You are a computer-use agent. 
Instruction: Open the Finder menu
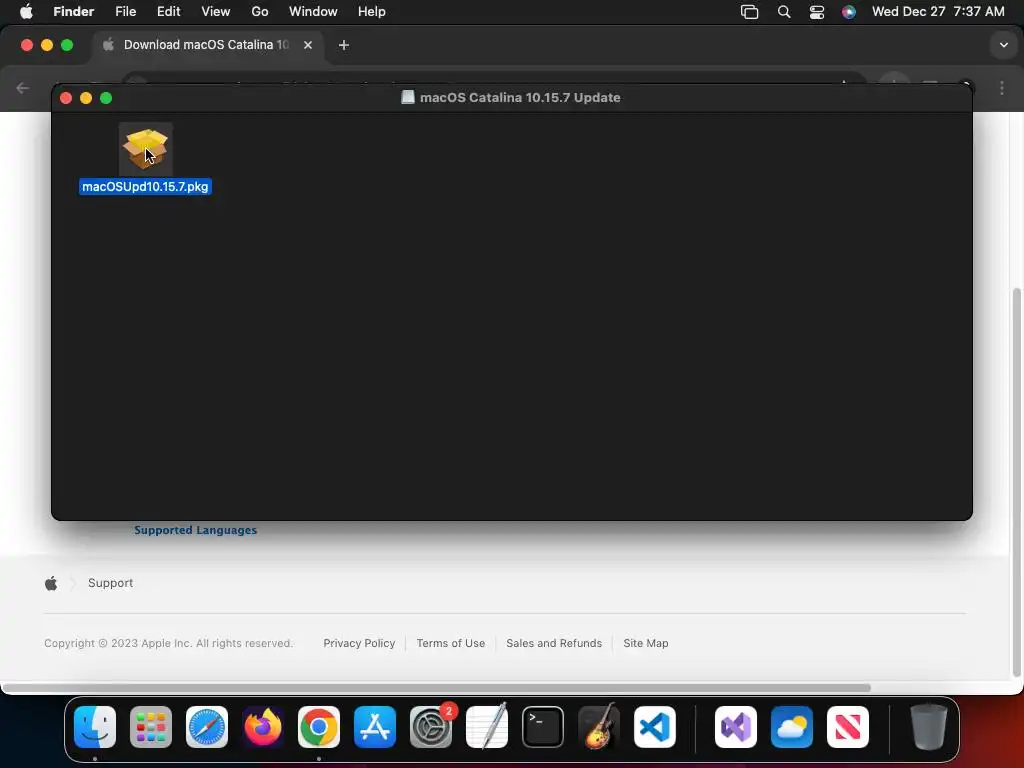[x=74, y=12]
